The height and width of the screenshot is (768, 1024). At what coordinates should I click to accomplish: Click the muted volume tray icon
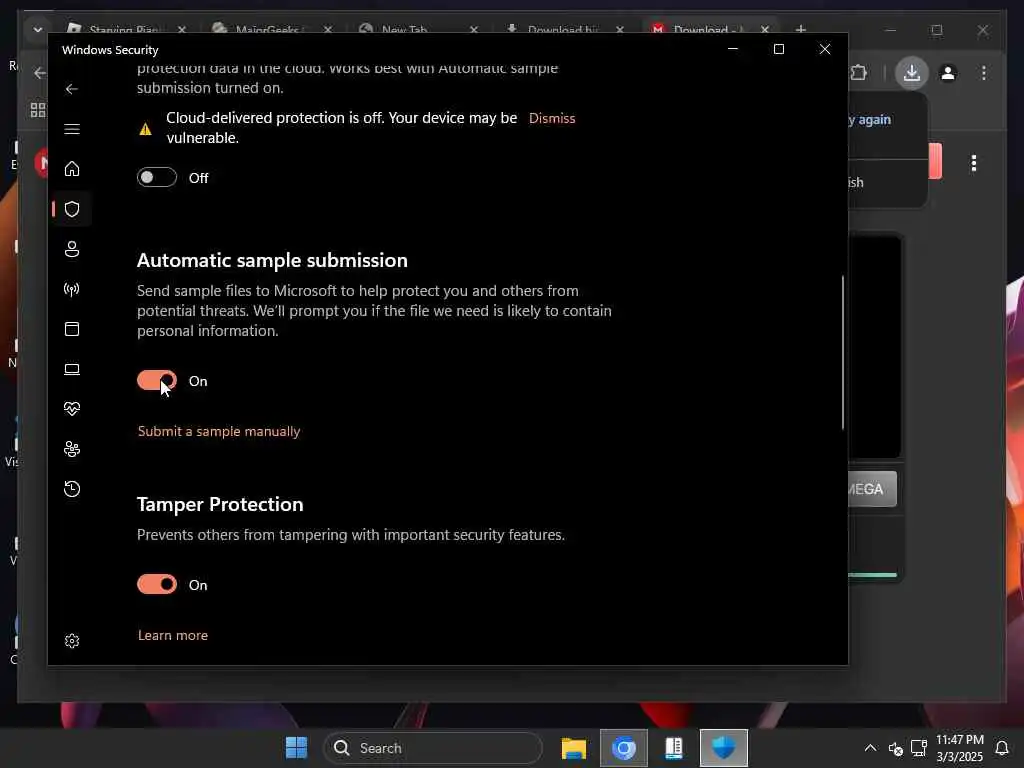coord(895,748)
